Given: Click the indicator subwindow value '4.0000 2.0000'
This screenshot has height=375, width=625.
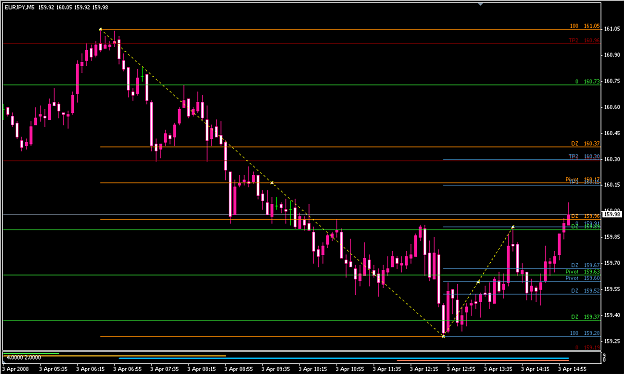Looking at the screenshot, I should [24, 358].
